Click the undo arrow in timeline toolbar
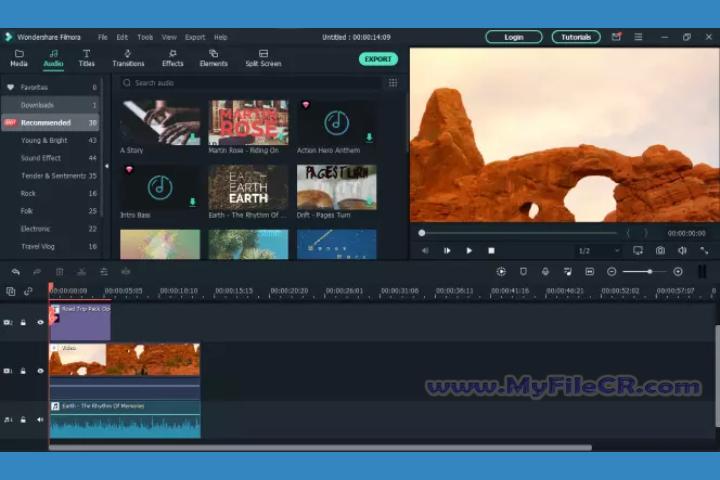720x480 pixels. coord(16,271)
